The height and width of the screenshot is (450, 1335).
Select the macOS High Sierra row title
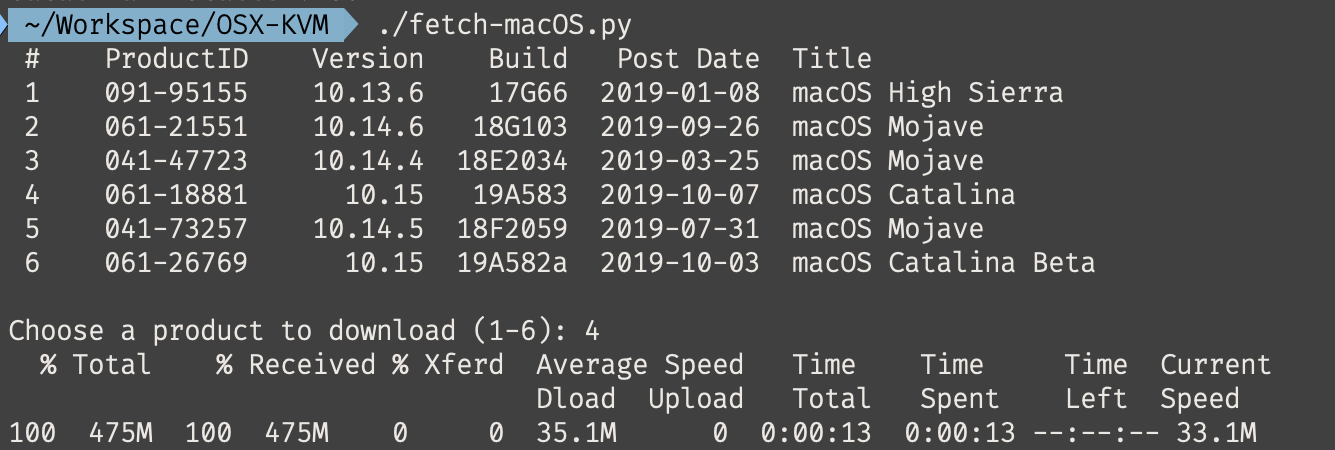[x=927, y=93]
